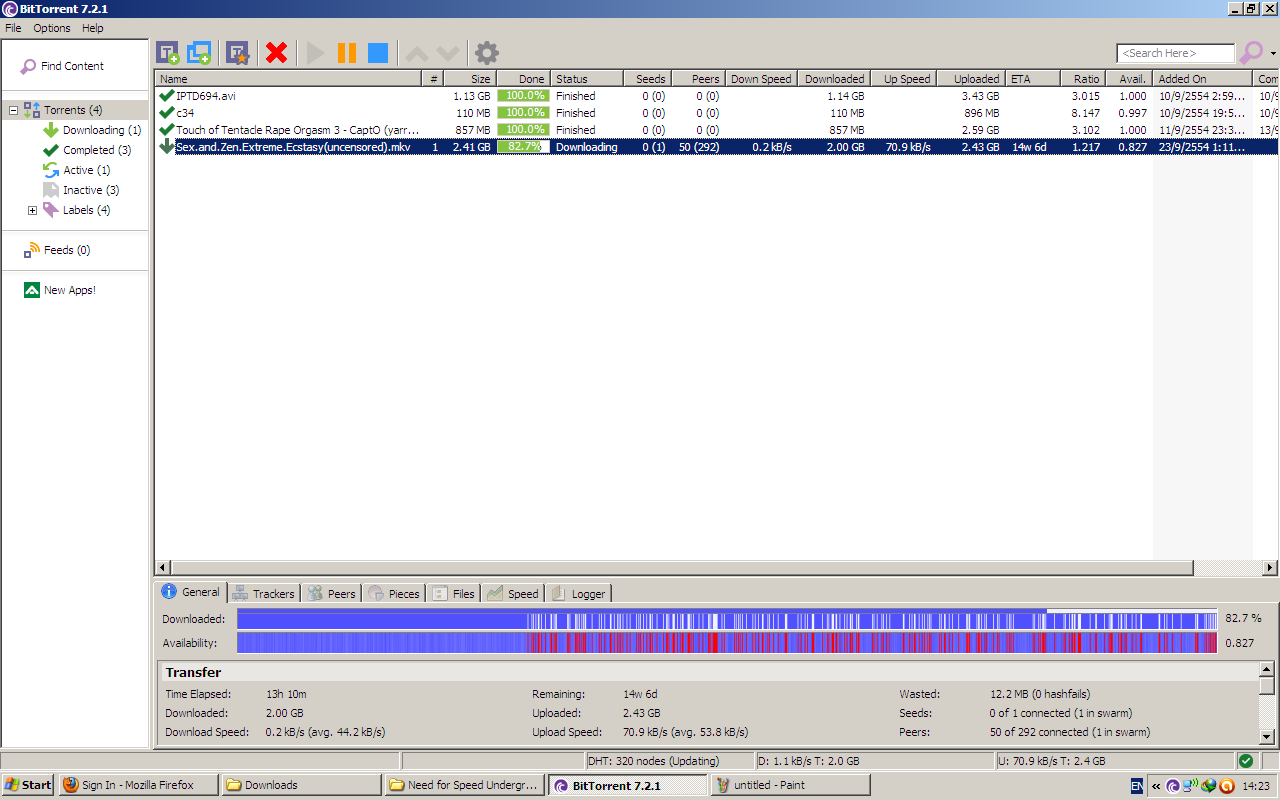Viewport: 1280px width, 800px height.
Task: Click into the Search Here field
Action: 1176,53
